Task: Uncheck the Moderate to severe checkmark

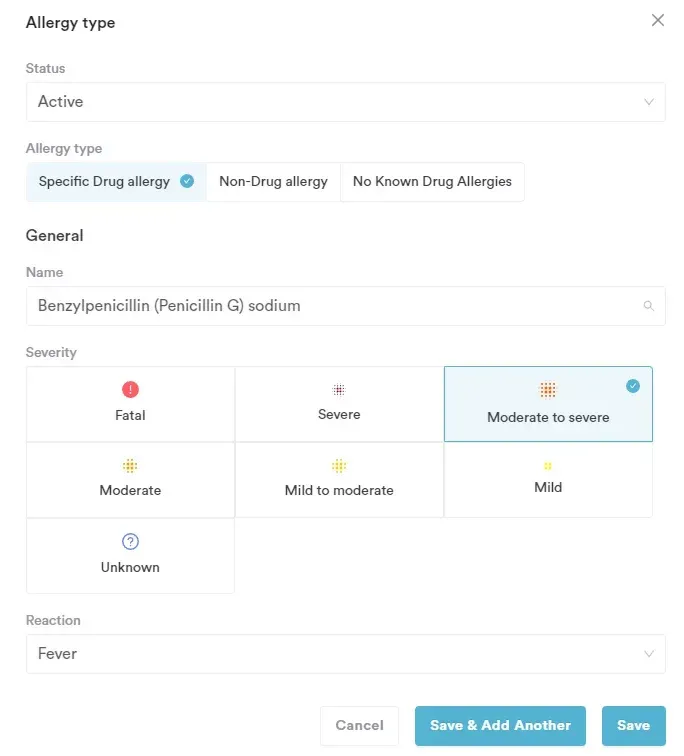Action: (x=632, y=386)
